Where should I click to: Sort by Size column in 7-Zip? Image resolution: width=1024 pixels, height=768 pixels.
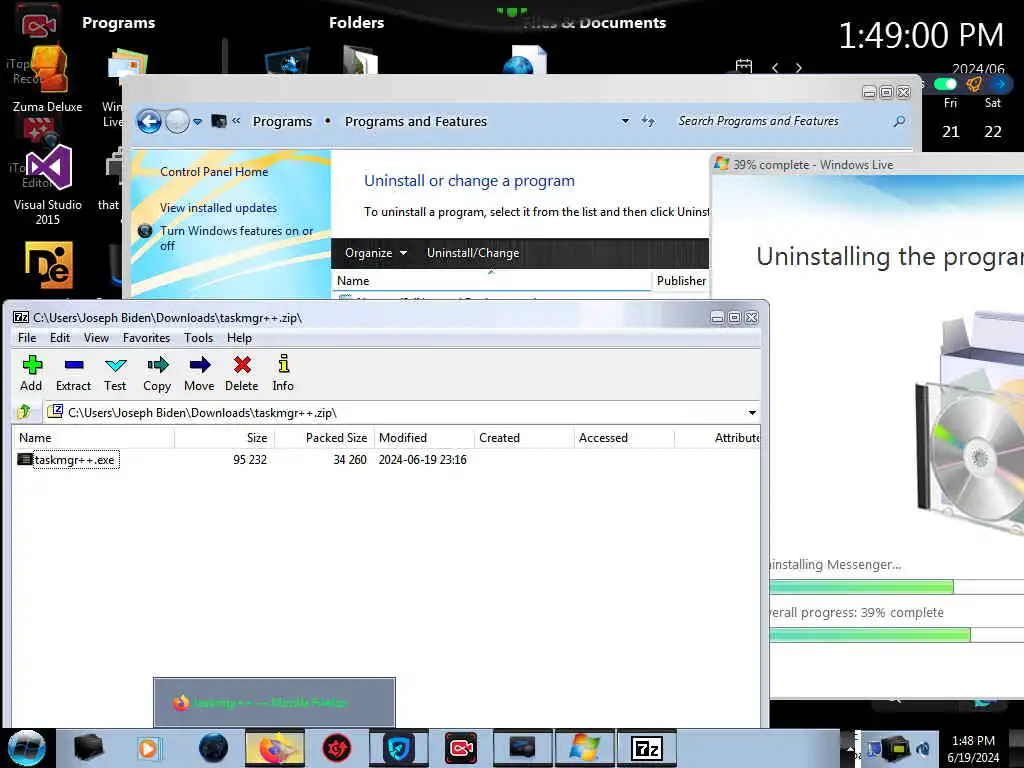pos(225,438)
